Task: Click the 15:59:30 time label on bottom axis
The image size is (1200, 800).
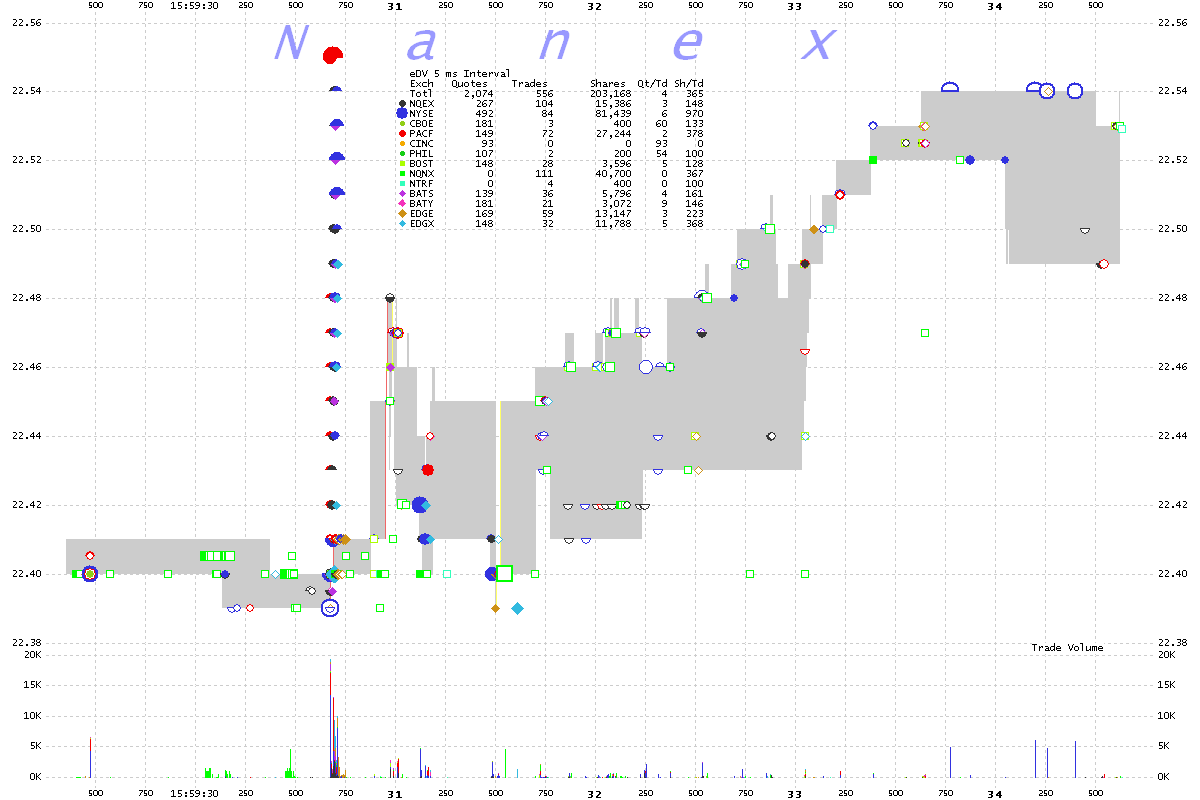Action: [194, 793]
